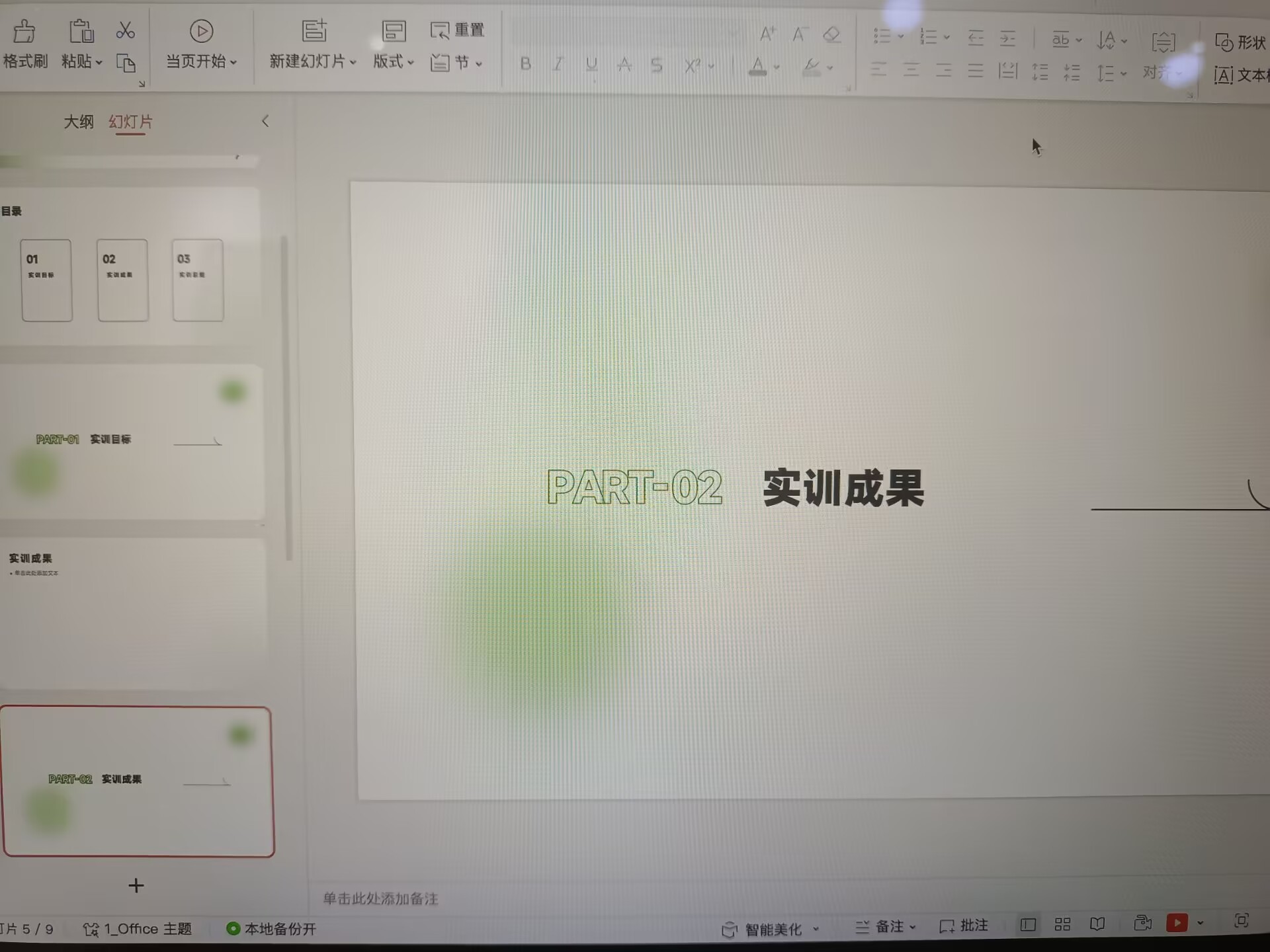Screen dimensions: 1270x952
Task: Start slideshow with red play button
Action: (1177, 923)
